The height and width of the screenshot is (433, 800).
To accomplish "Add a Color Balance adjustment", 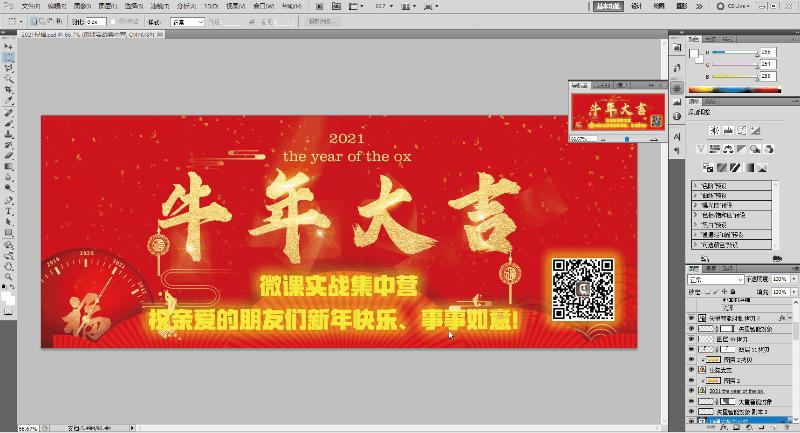I will [x=728, y=149].
